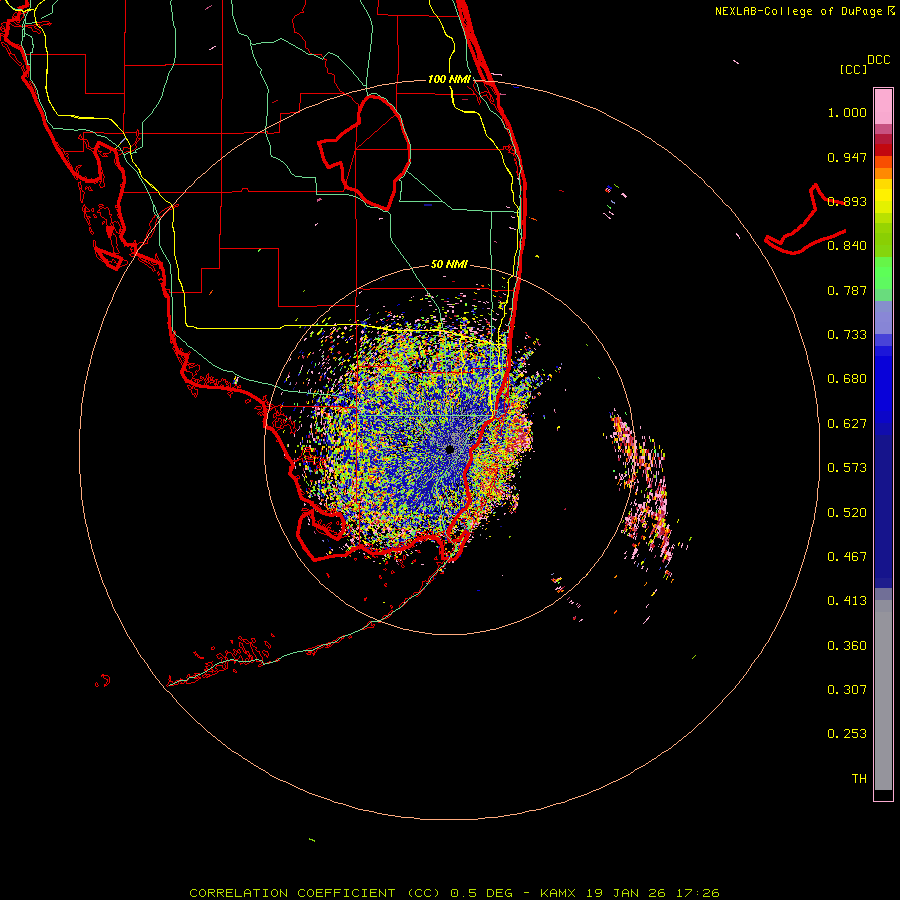900x900 pixels.
Task: Select the 0.893 legend value
Action: point(847,201)
